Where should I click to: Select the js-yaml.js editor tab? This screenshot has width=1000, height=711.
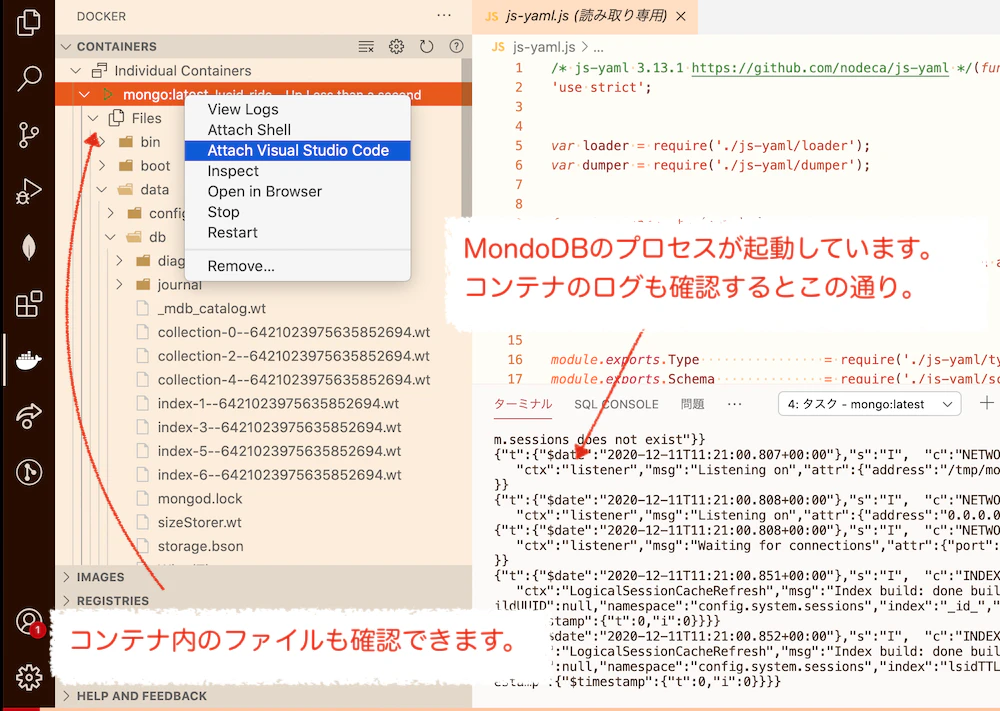pyautogui.click(x=585, y=16)
